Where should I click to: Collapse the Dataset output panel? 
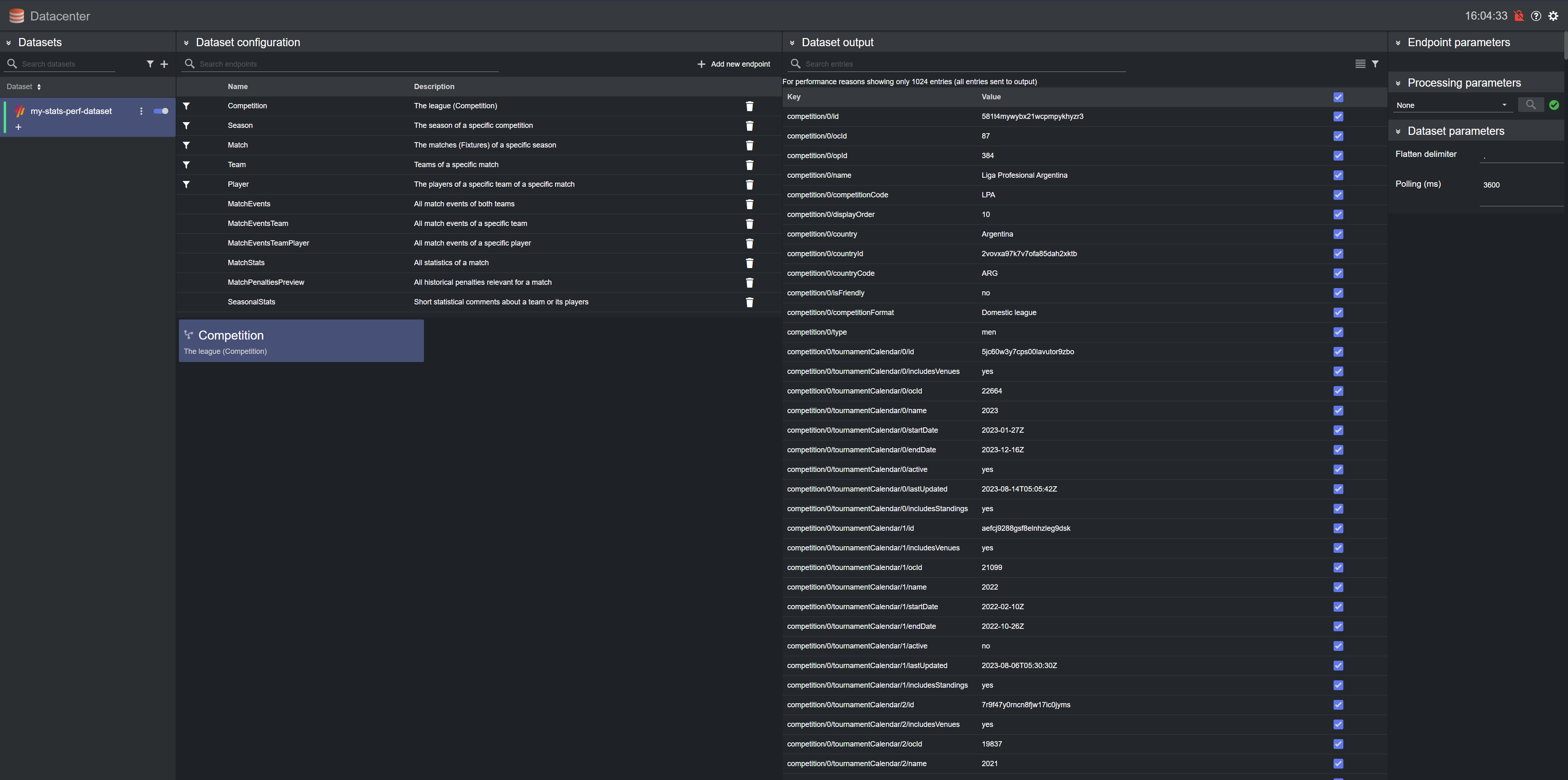pos(792,42)
